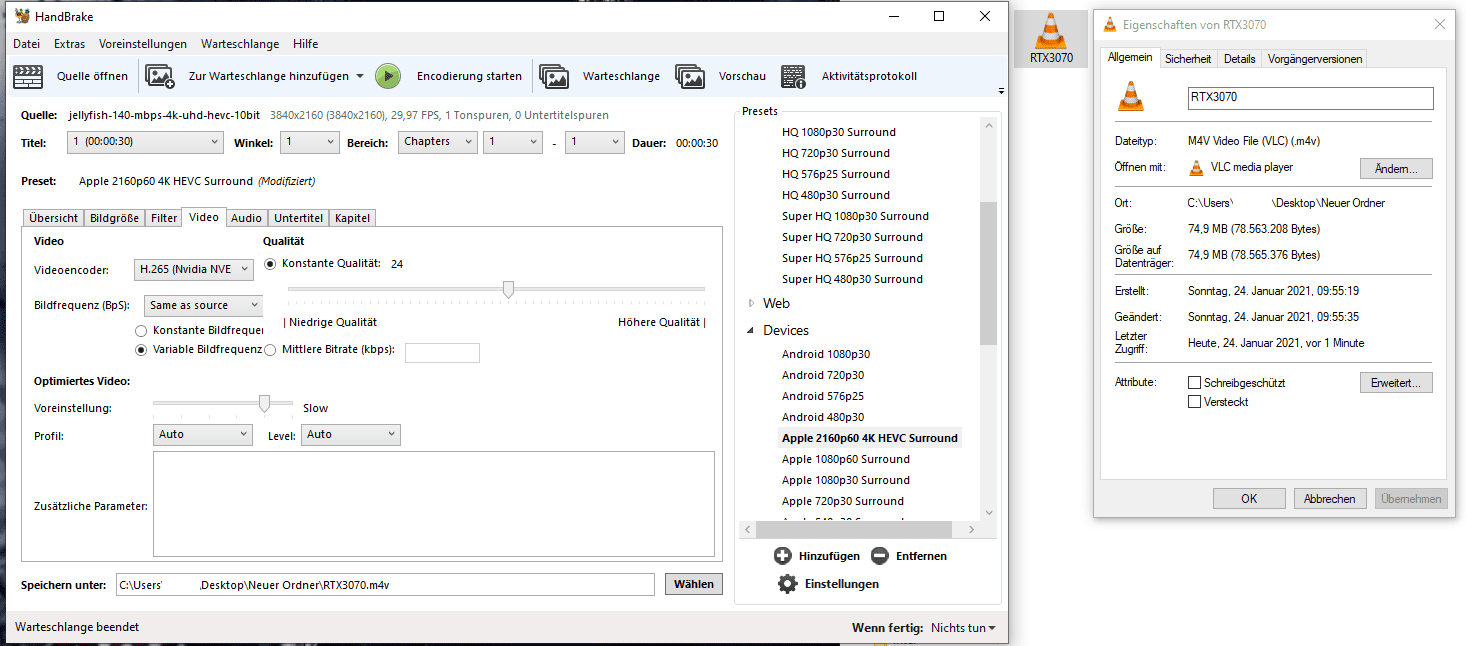Select Mittlere Bitrate (kbps) radio button
Image resolution: width=1466 pixels, height=646 pixels.
point(271,350)
